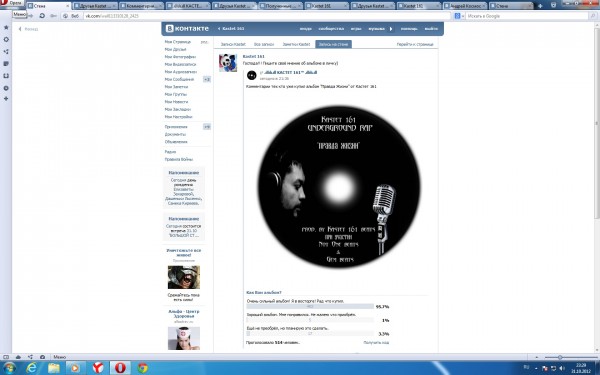Adjust the zoom slider in status bar
The image size is (600, 375).
(x=559, y=357)
